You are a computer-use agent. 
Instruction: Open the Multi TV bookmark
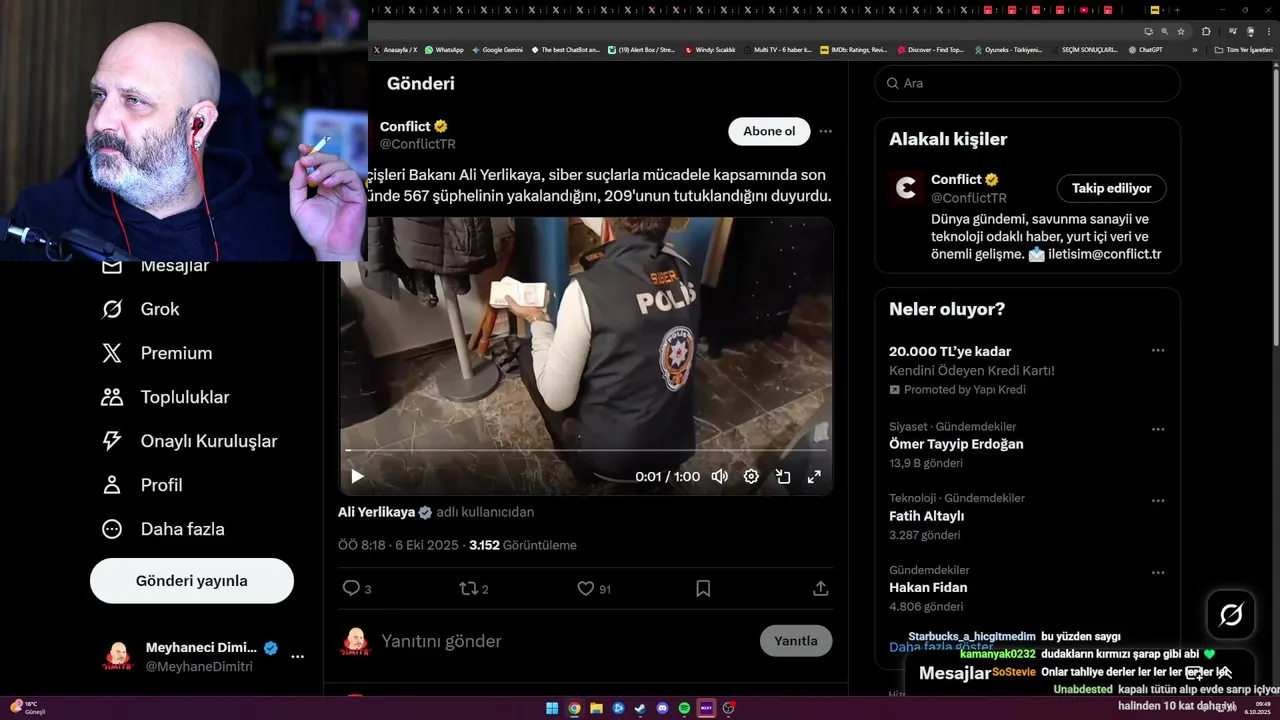pyautogui.click(x=778, y=49)
